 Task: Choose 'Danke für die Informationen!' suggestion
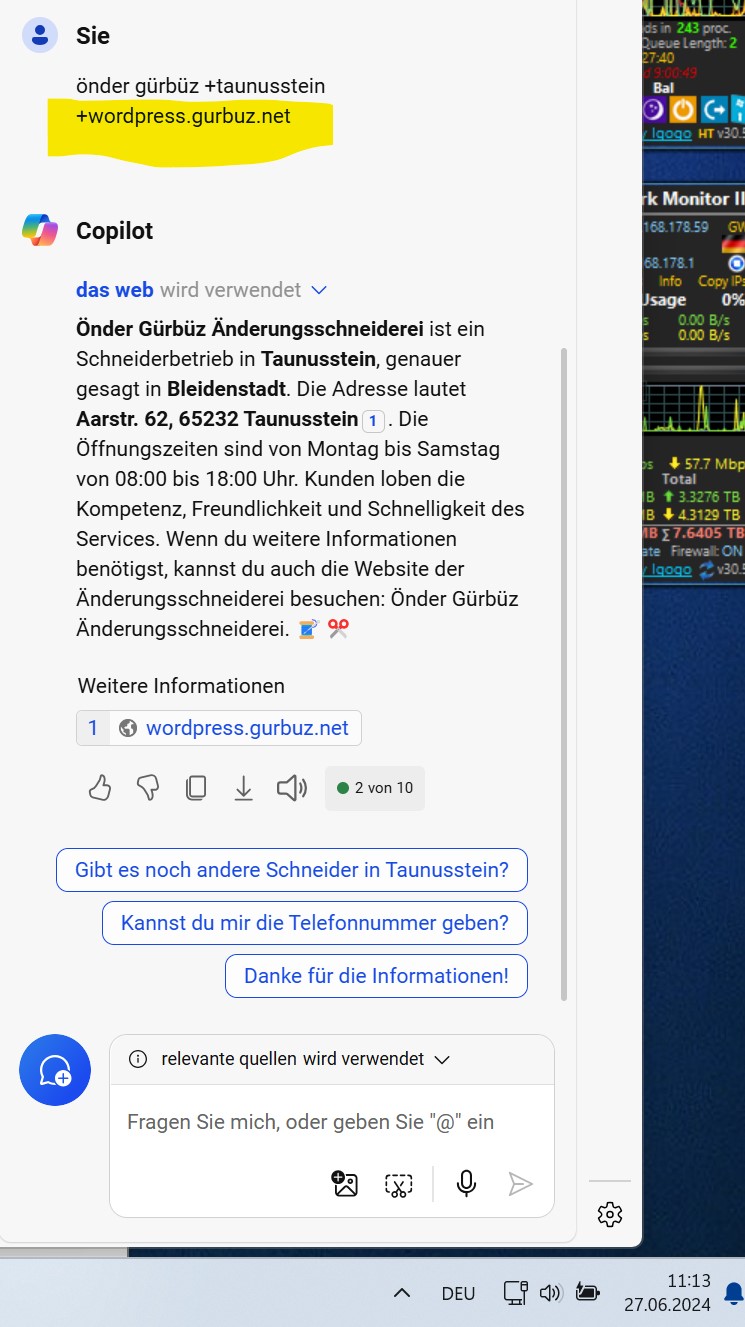(x=377, y=976)
